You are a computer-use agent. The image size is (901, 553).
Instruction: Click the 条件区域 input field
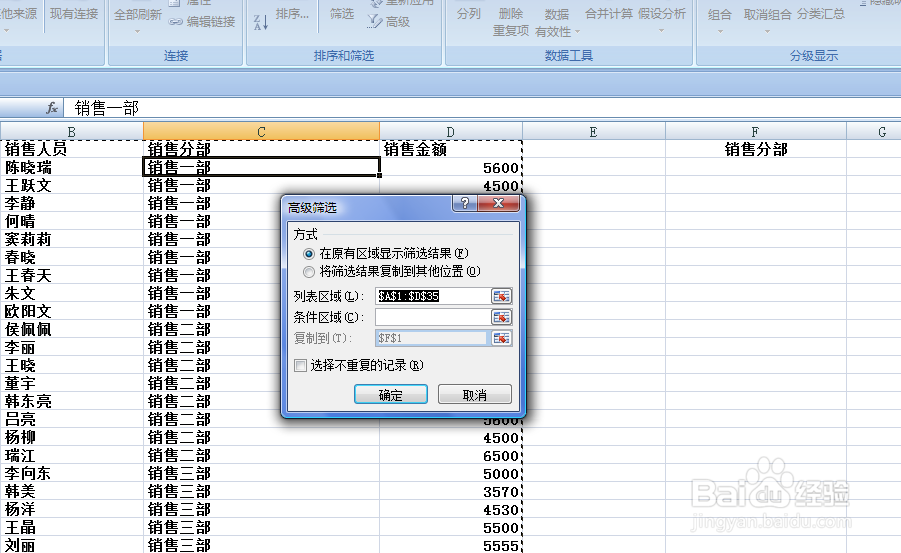tap(432, 317)
